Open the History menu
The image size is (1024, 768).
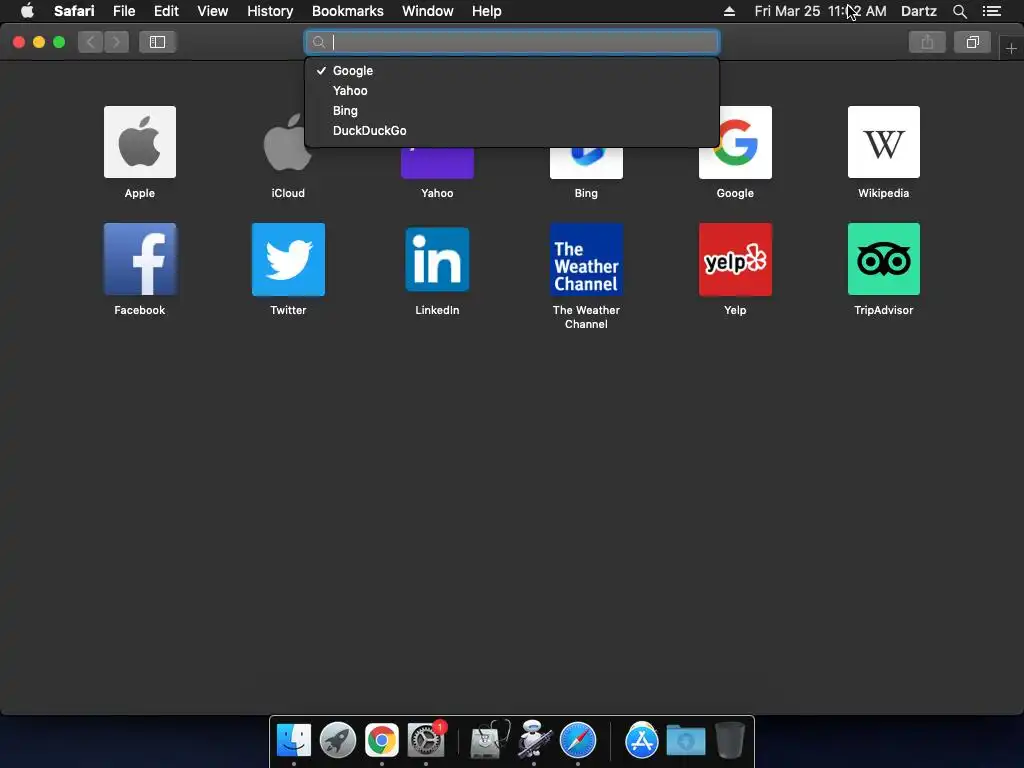[x=270, y=11]
